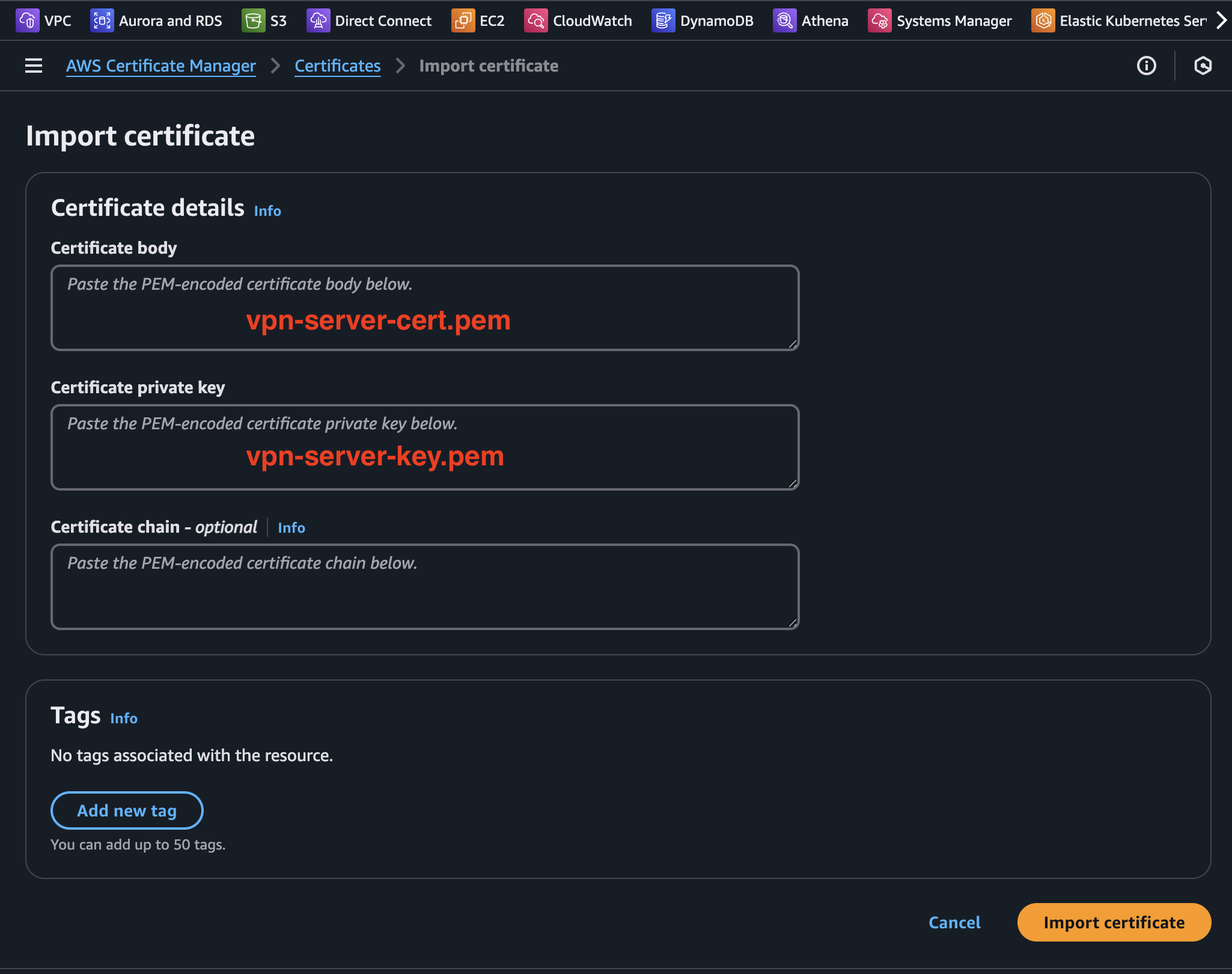
Task: Open the VPC service icon shortcut
Action: 28,20
